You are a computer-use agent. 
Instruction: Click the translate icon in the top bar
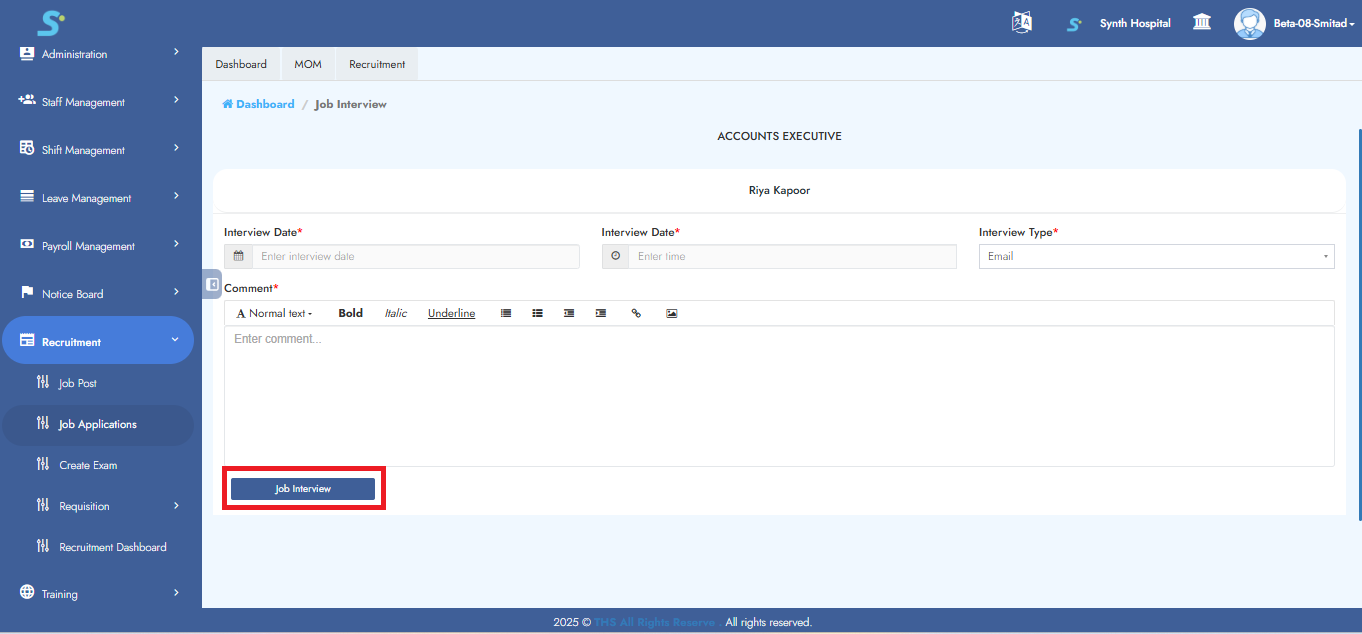1021,22
